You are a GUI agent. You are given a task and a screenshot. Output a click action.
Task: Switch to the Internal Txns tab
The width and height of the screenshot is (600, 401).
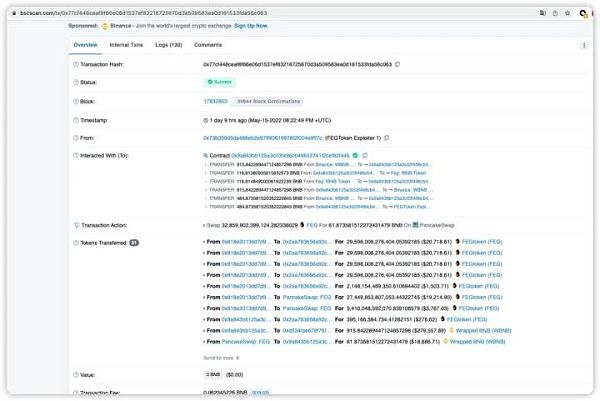click(126, 45)
